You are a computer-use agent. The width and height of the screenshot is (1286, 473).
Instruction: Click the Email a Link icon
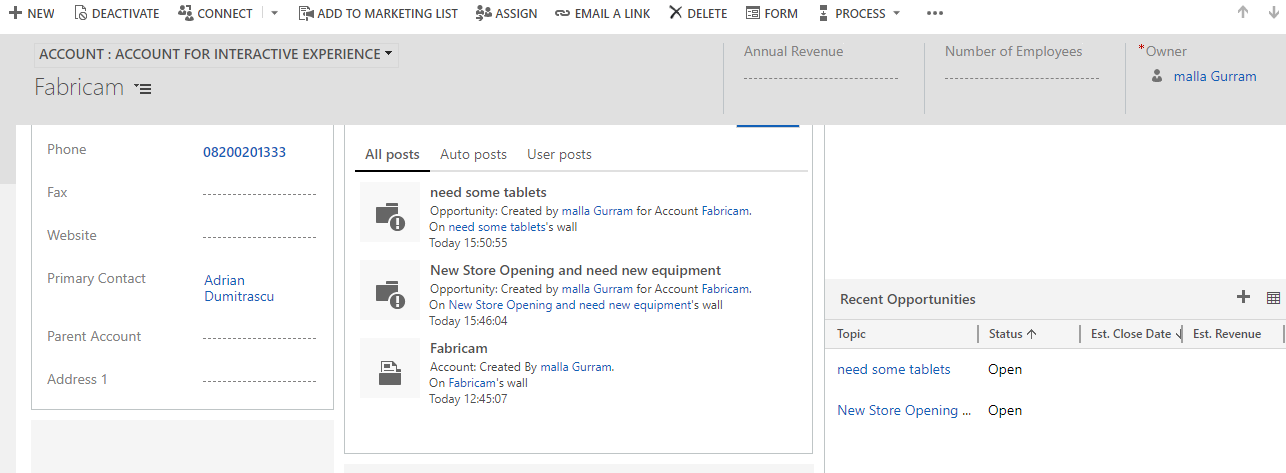(x=562, y=13)
